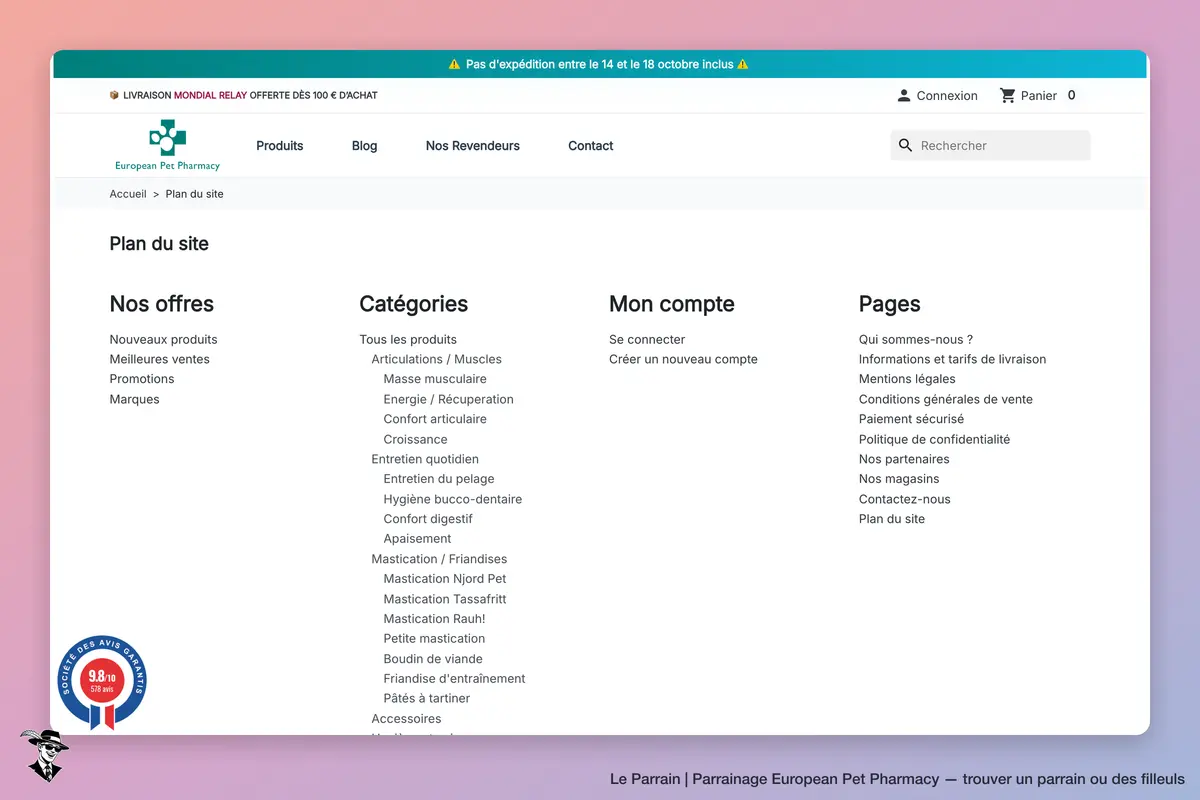1200x800 pixels.
Task: Open the Avis Garantis 9.8/10 rating badge
Action: click(102, 683)
